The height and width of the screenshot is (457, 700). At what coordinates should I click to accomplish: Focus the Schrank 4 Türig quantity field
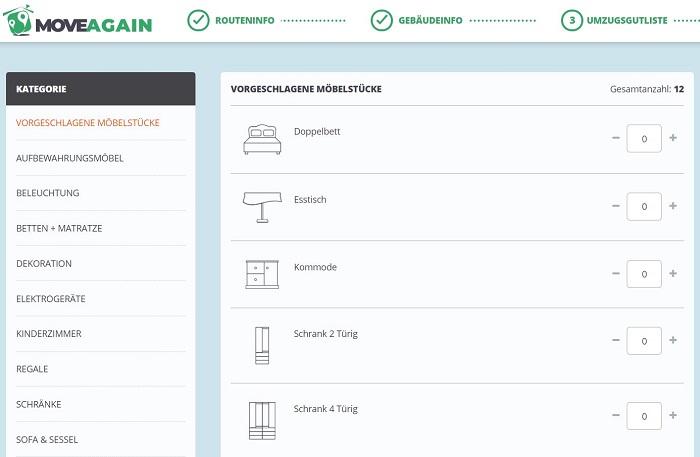point(644,415)
